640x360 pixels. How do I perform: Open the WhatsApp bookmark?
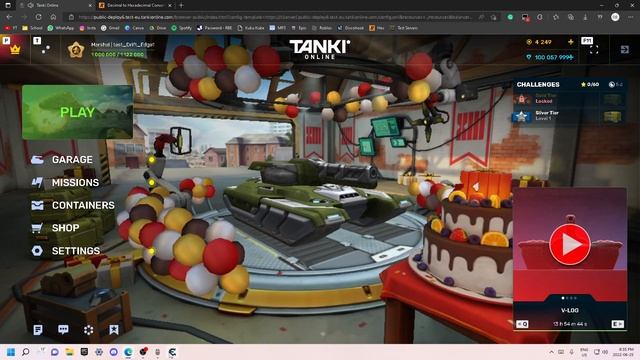pyautogui.click(x=60, y=28)
